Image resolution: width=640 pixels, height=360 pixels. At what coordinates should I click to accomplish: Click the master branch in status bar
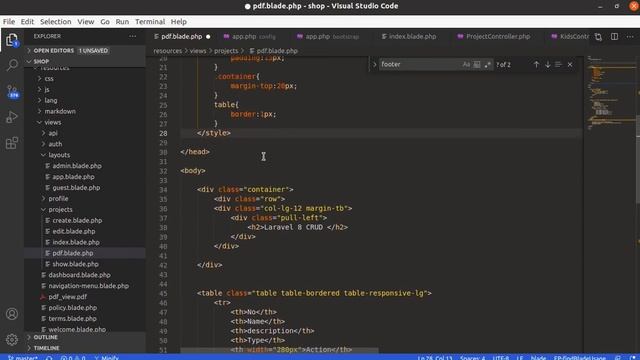22,358
